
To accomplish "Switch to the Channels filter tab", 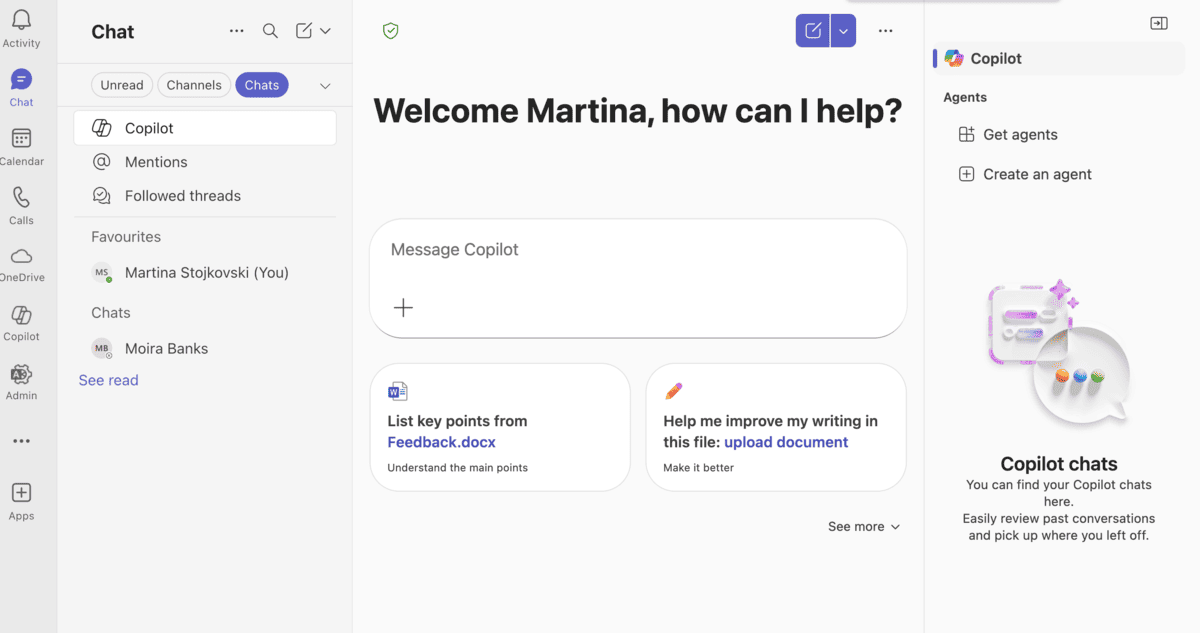I will 193,84.
